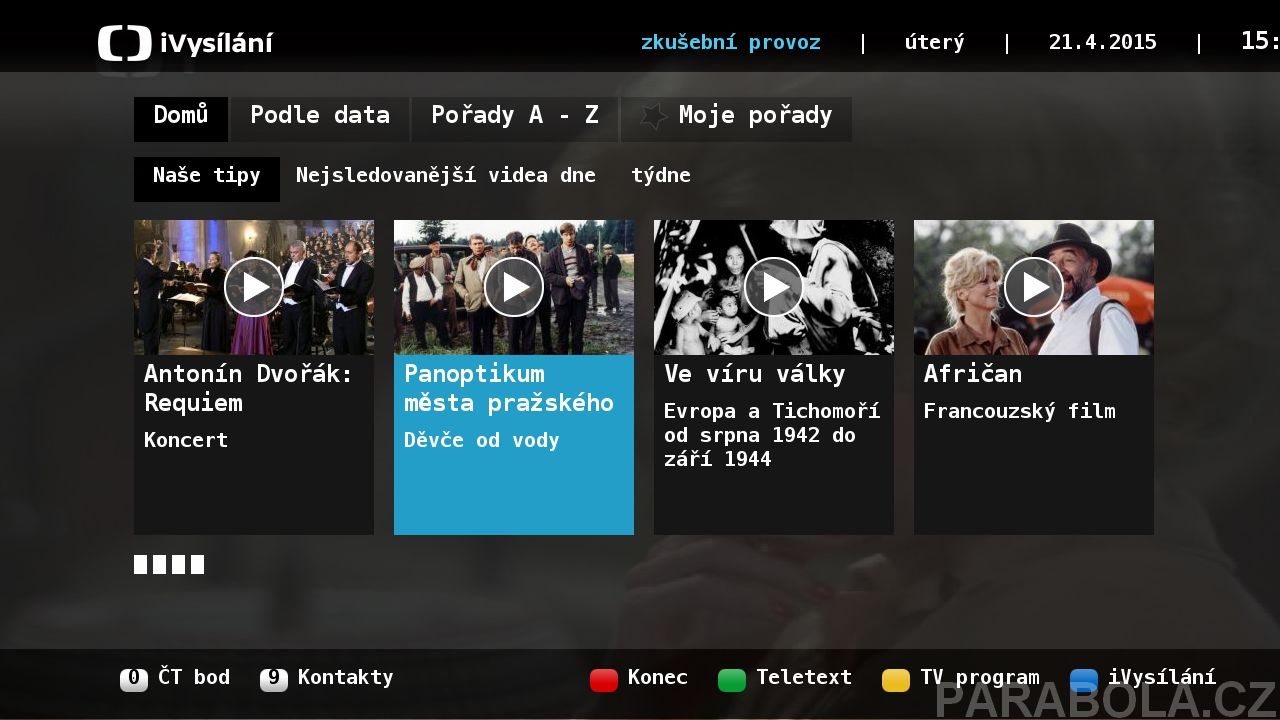Open TV program from the footer
This screenshot has width=1280, height=720.
[980, 678]
